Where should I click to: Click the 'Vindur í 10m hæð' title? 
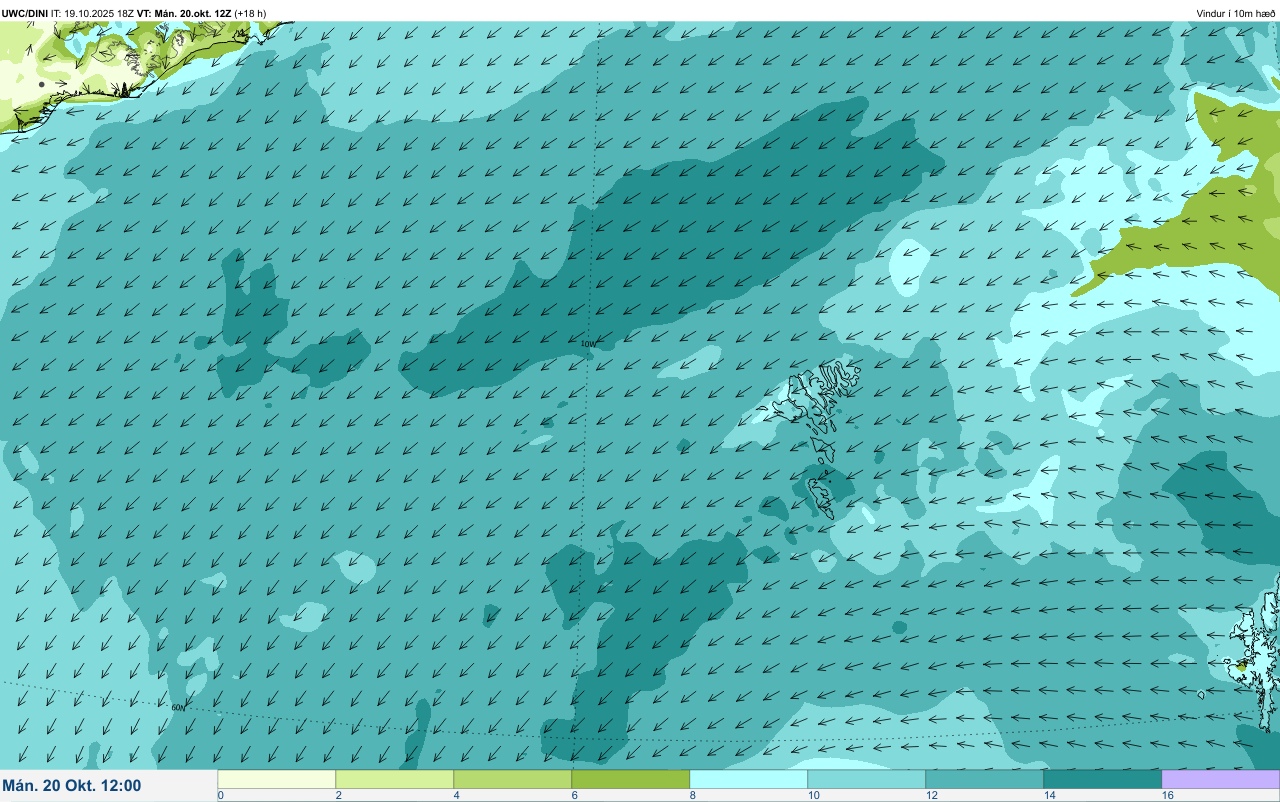point(1236,13)
